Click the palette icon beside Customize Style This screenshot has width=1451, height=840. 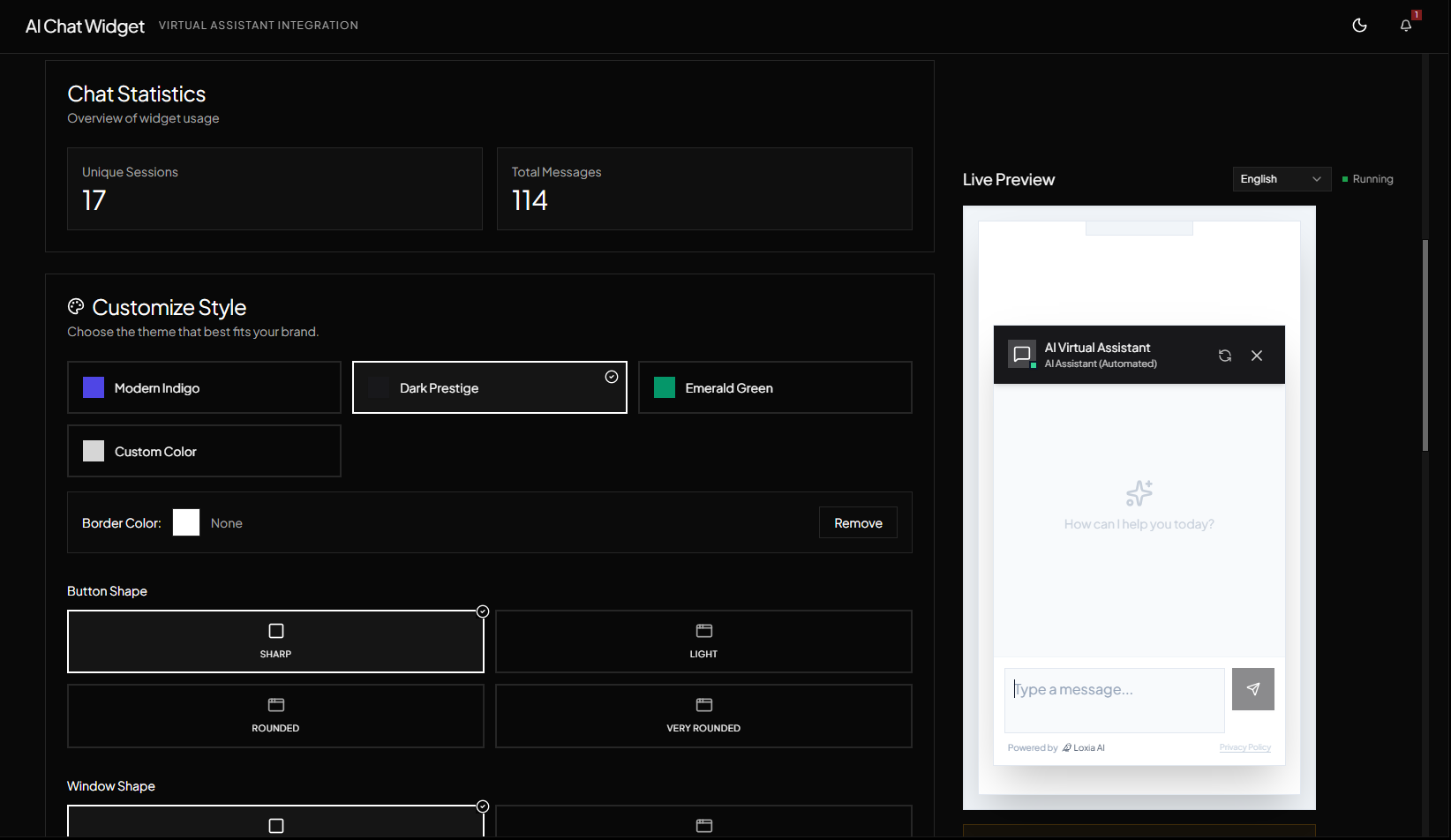76,306
